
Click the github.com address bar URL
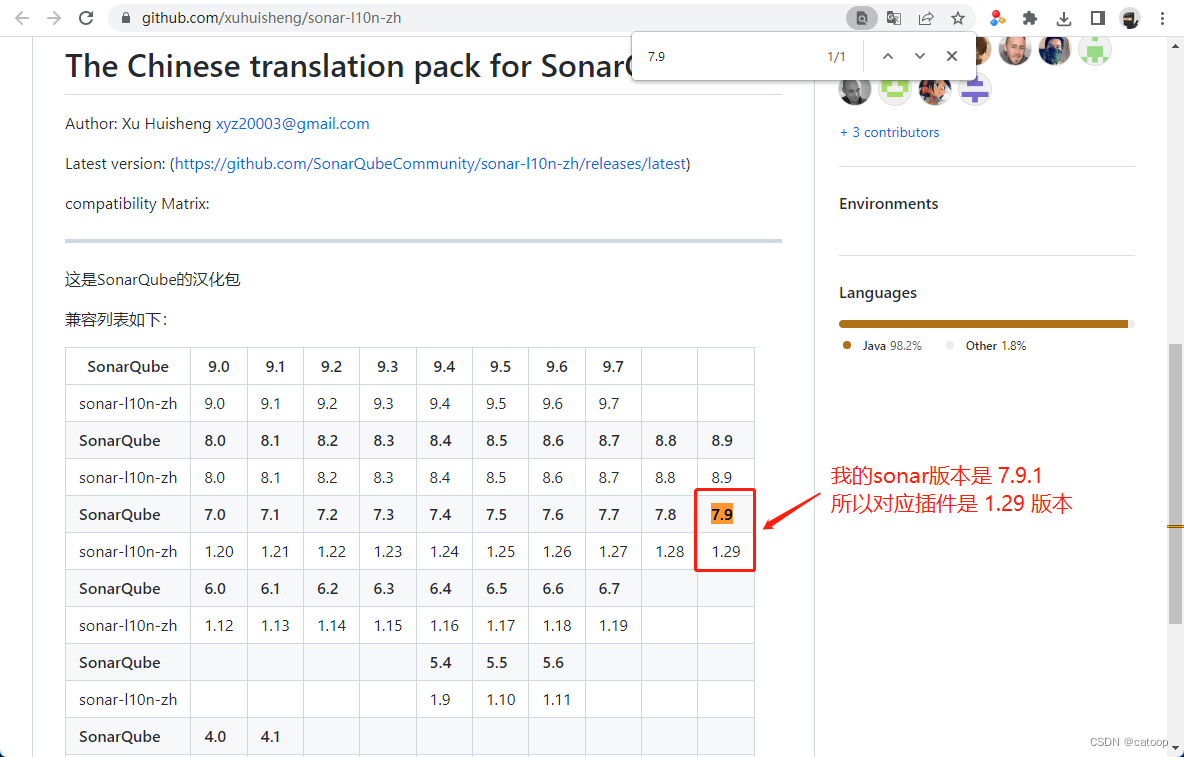coord(271,18)
